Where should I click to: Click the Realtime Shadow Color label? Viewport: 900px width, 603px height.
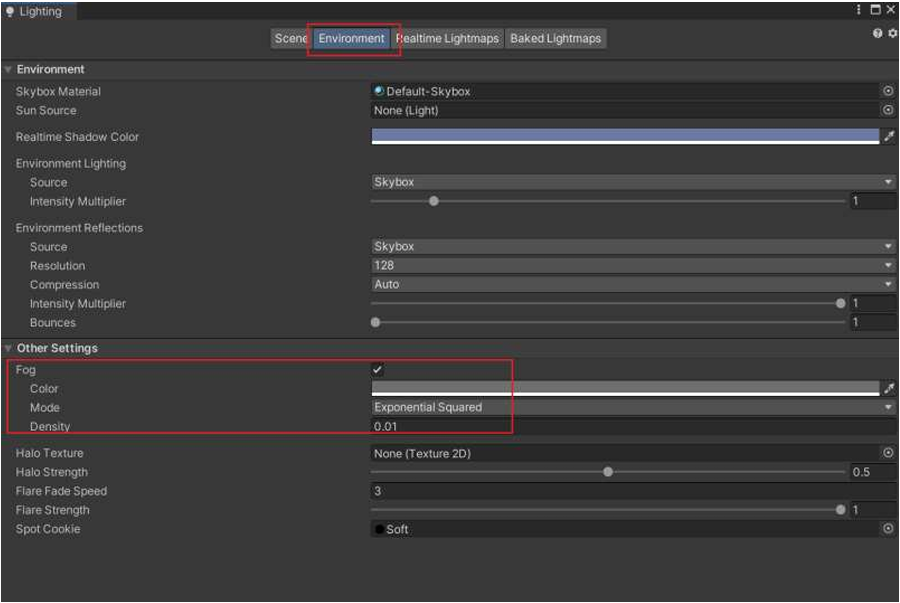coord(77,137)
